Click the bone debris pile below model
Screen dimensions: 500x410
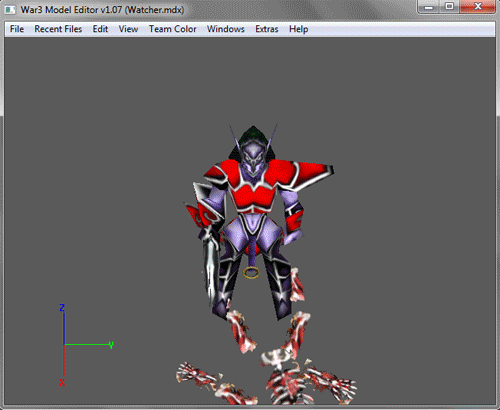(x=267, y=380)
